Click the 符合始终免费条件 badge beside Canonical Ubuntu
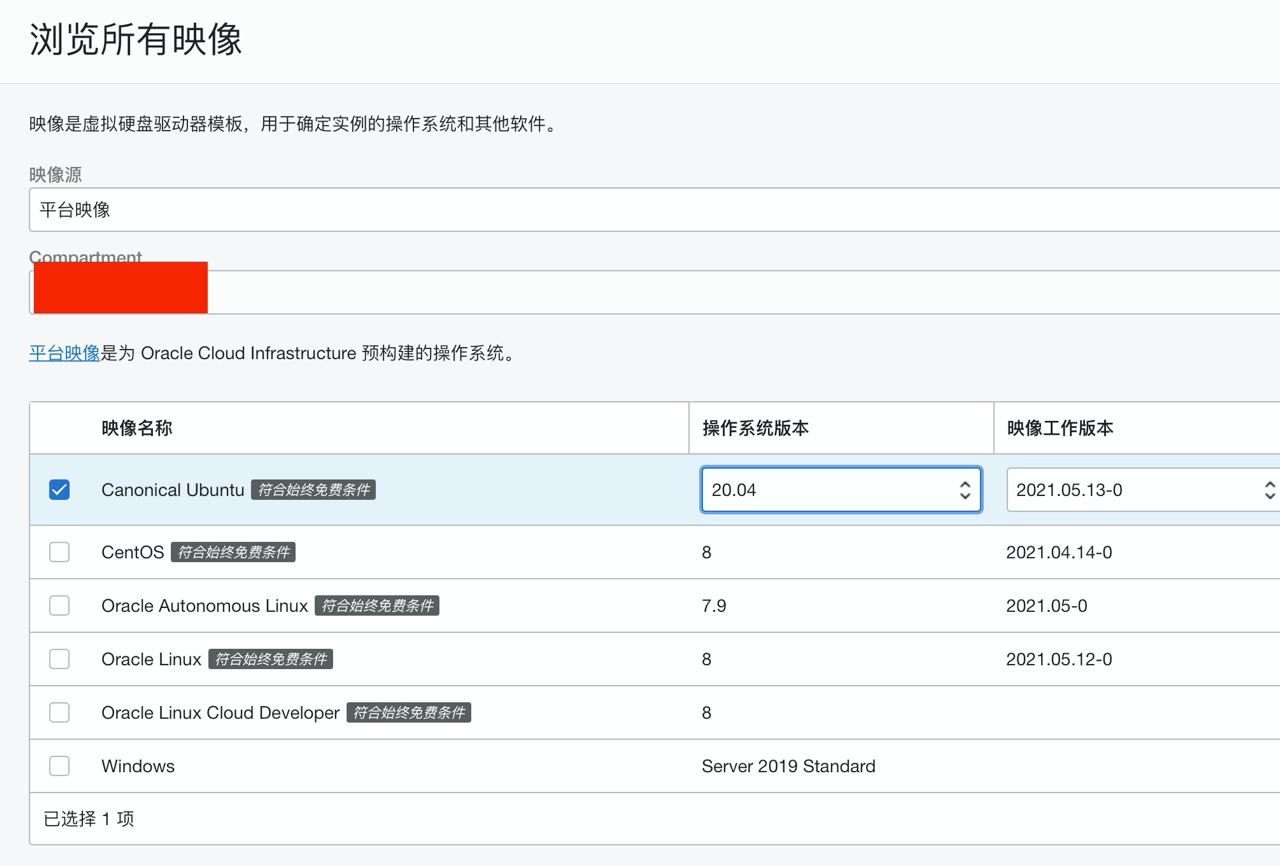The height and width of the screenshot is (866, 1280). pos(314,490)
